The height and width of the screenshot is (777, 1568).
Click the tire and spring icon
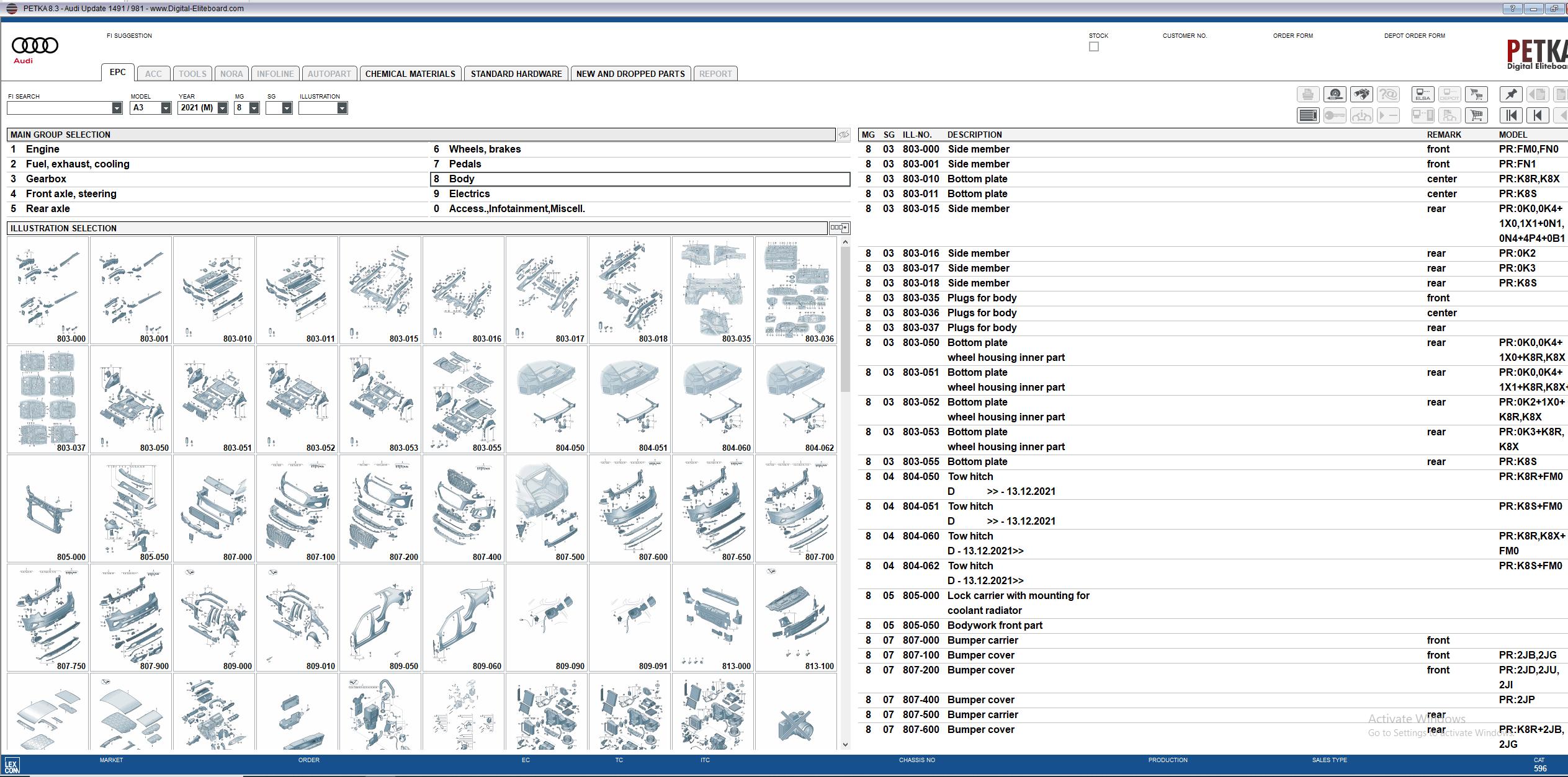click(1335, 94)
